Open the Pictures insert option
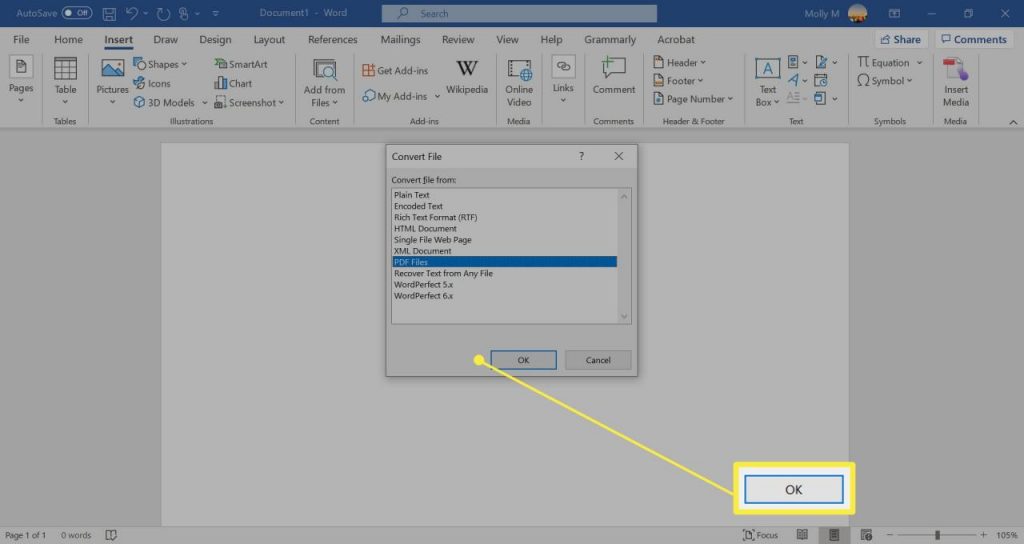This screenshot has height=544, width=1024. coord(112,81)
